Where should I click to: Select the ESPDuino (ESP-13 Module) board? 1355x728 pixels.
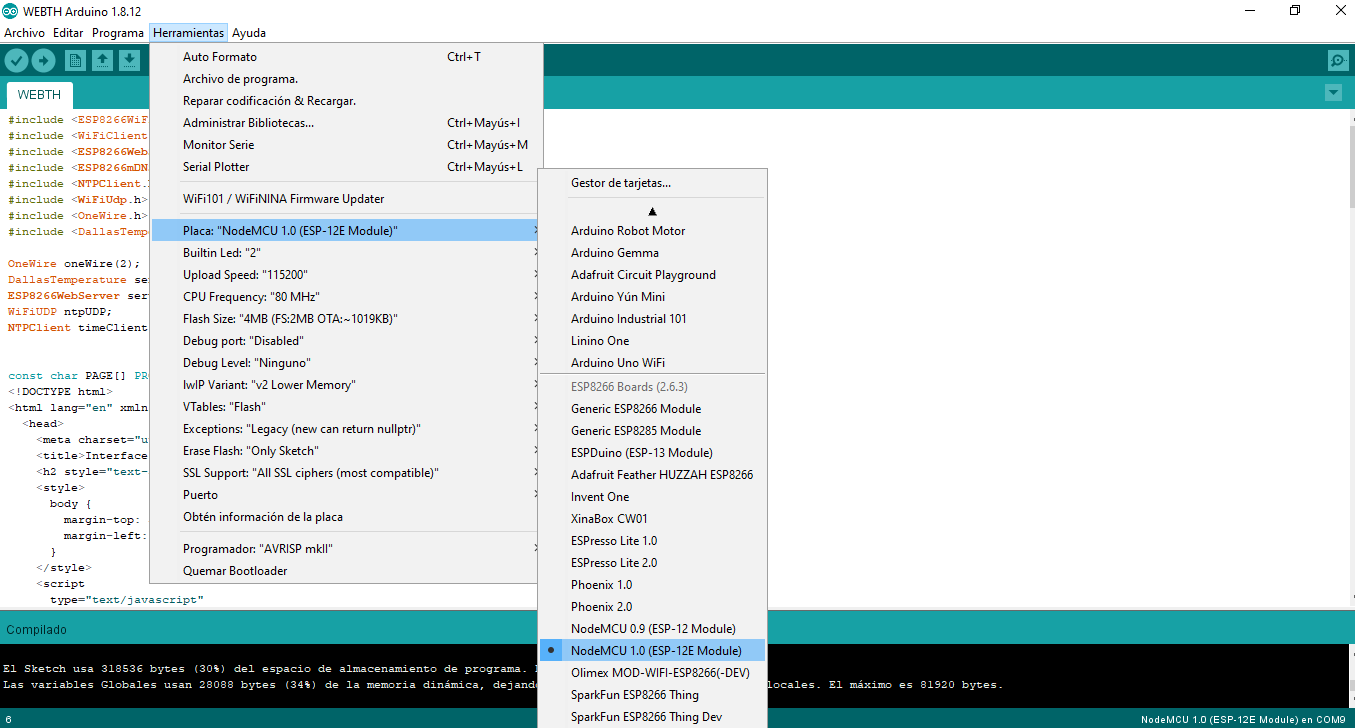(x=652, y=453)
